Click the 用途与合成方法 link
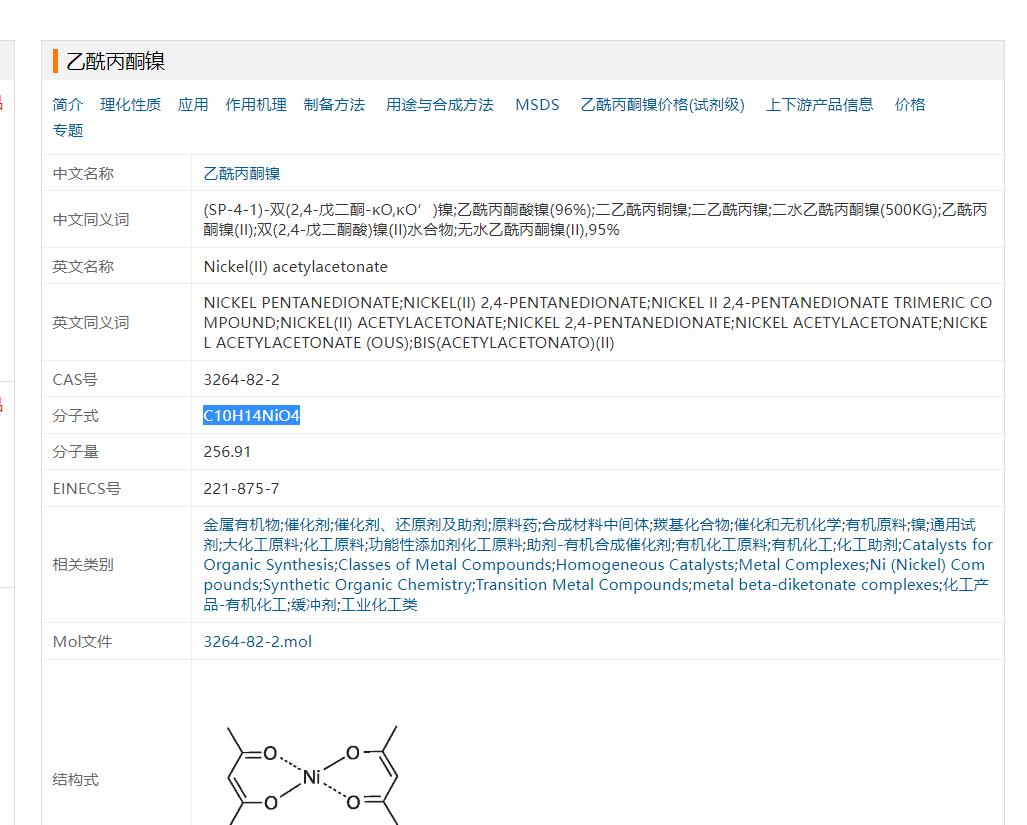Screen dimensions: 1027x825 point(439,104)
